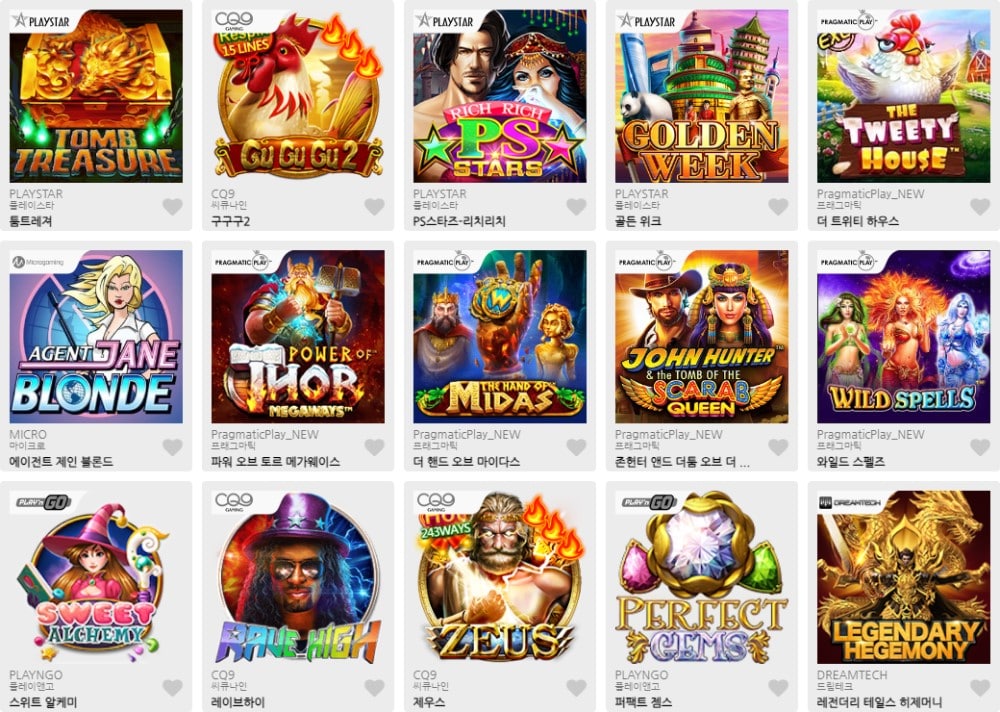Screen dimensions: 1000x712
Task: Click the 구구구2 game title link
Action: pyautogui.click(x=230, y=221)
